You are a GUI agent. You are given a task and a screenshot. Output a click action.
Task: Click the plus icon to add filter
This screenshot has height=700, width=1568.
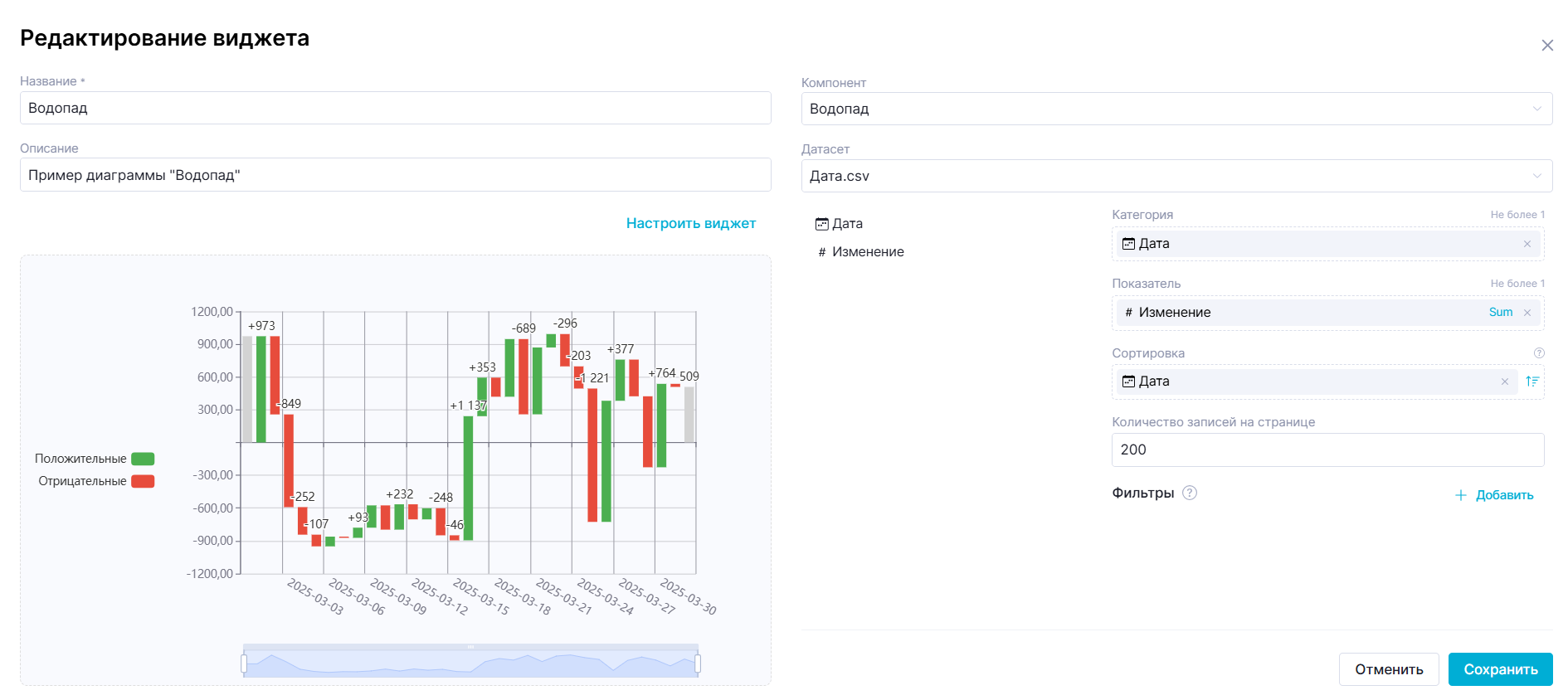[x=1460, y=495]
